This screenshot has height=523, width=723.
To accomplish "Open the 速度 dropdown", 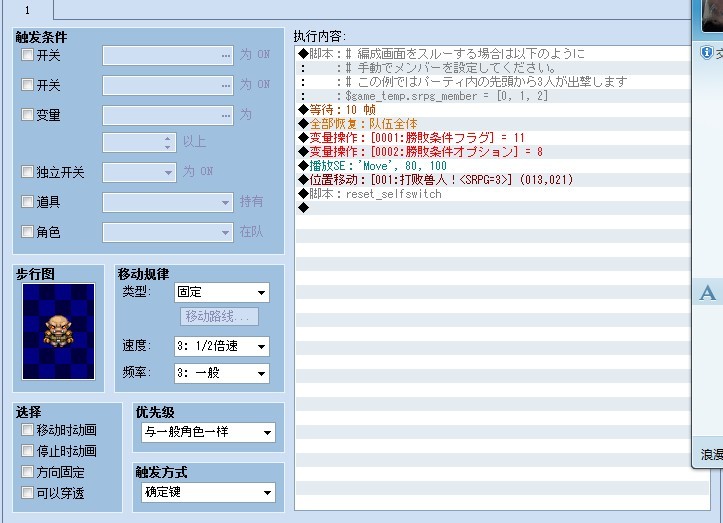I will pos(222,346).
